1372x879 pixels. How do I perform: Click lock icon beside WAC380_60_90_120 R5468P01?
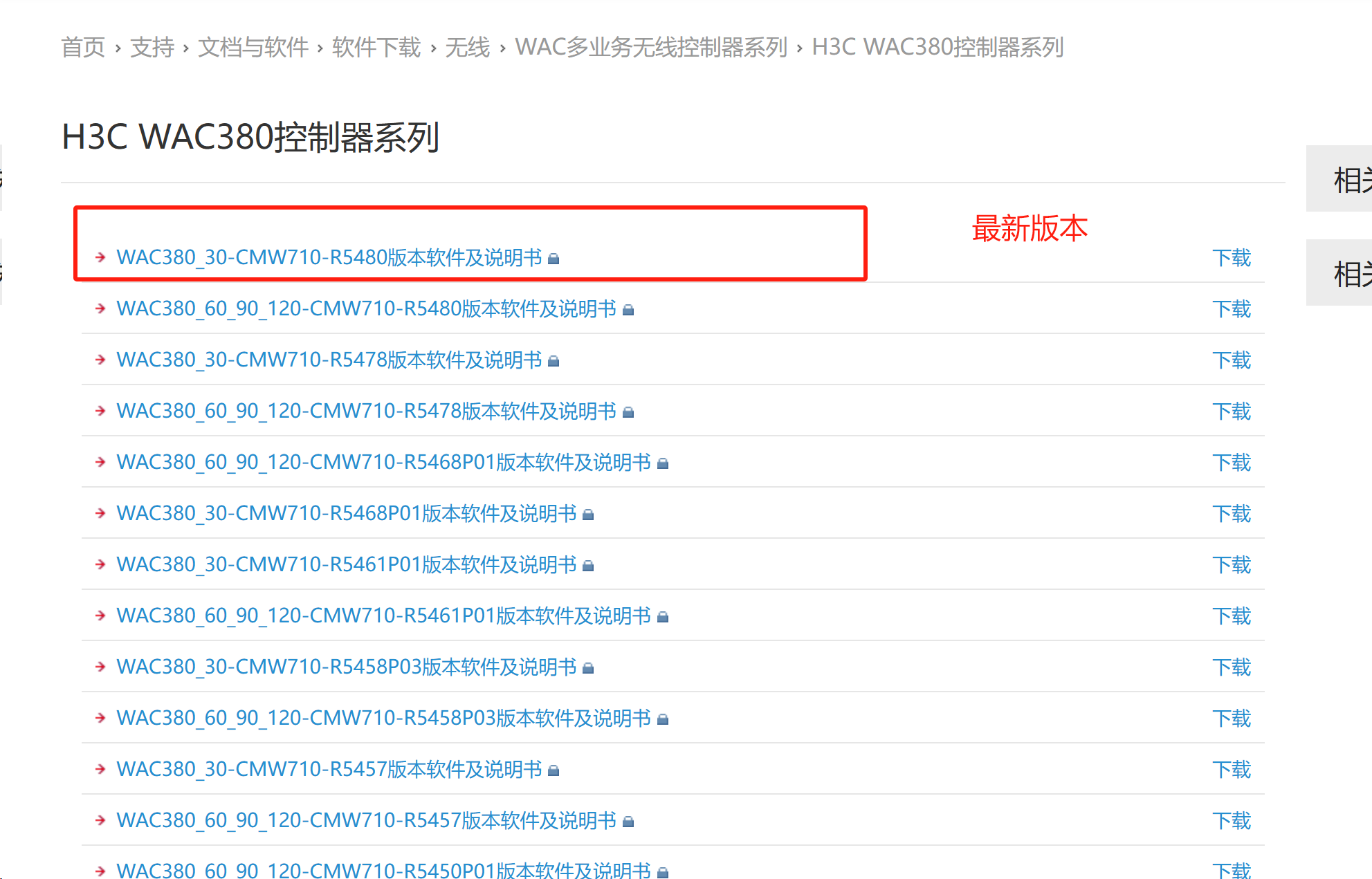663,463
